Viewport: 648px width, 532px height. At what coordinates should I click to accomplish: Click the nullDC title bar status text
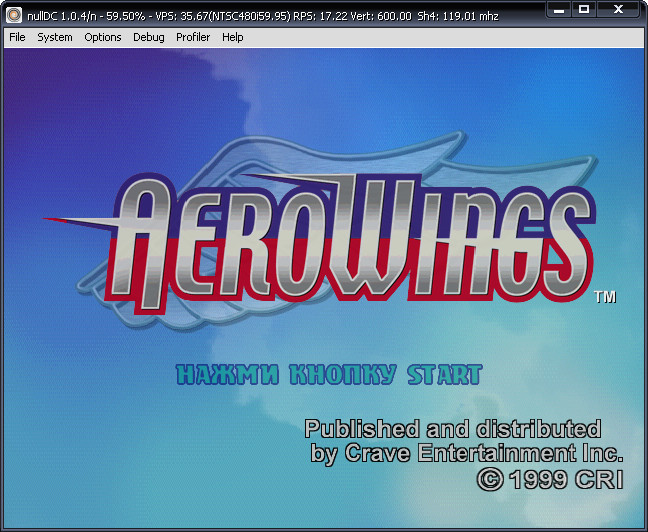263,16
